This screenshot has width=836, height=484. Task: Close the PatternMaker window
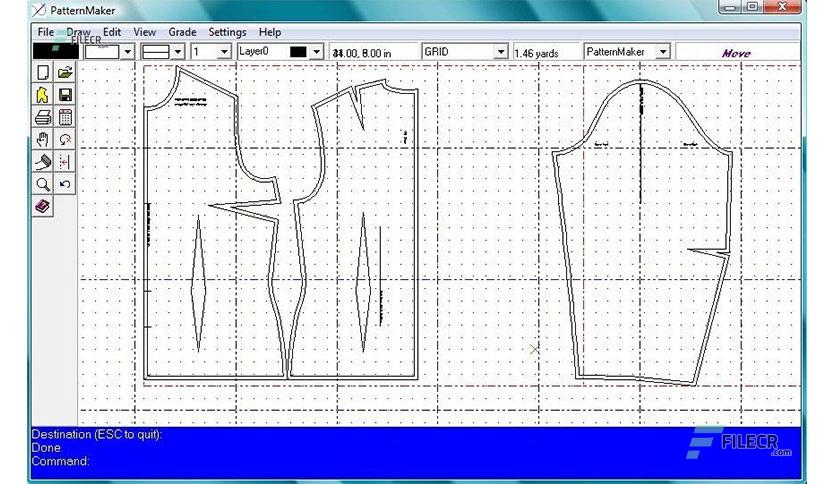pyautogui.click(x=783, y=7)
